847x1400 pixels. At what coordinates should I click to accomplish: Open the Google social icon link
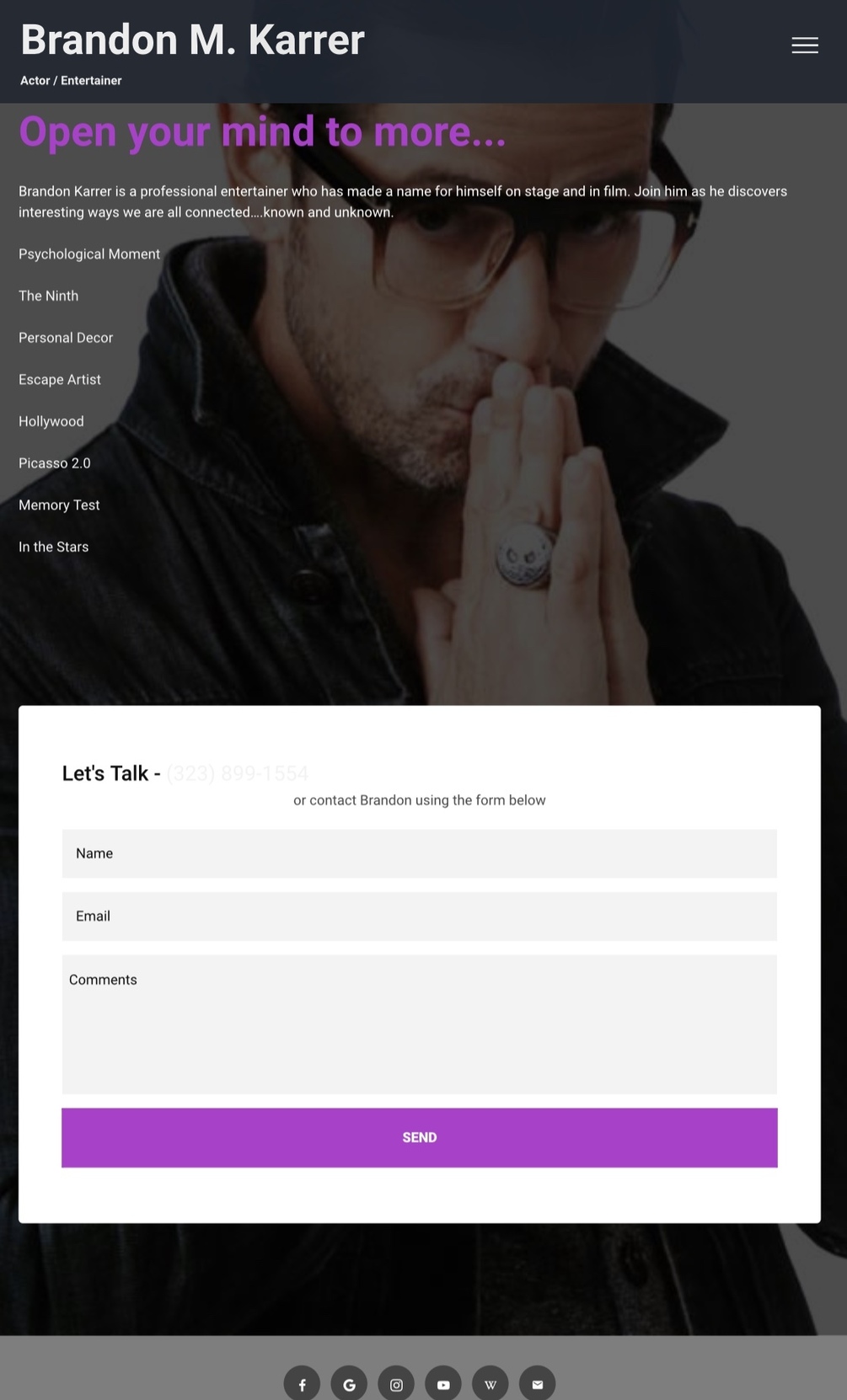(349, 1384)
